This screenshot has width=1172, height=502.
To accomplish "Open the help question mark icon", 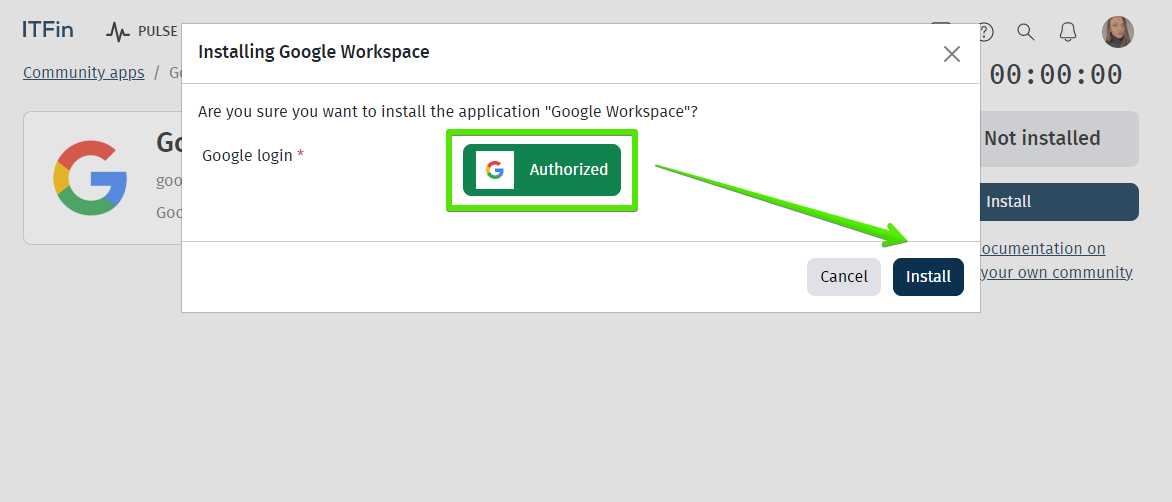I will click(x=986, y=31).
